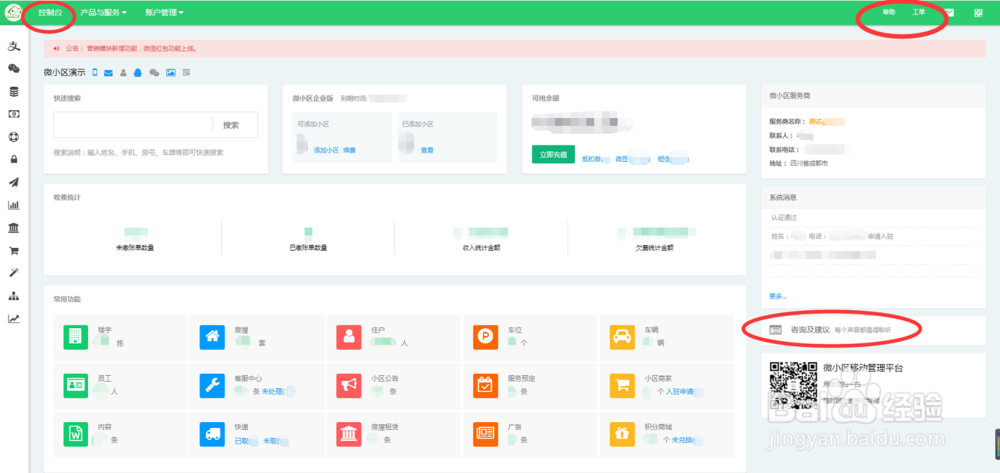Image resolution: width=1000 pixels, height=473 pixels.
Task: Click the QQ penguin icon beside 微小区演示
Action: (138, 73)
